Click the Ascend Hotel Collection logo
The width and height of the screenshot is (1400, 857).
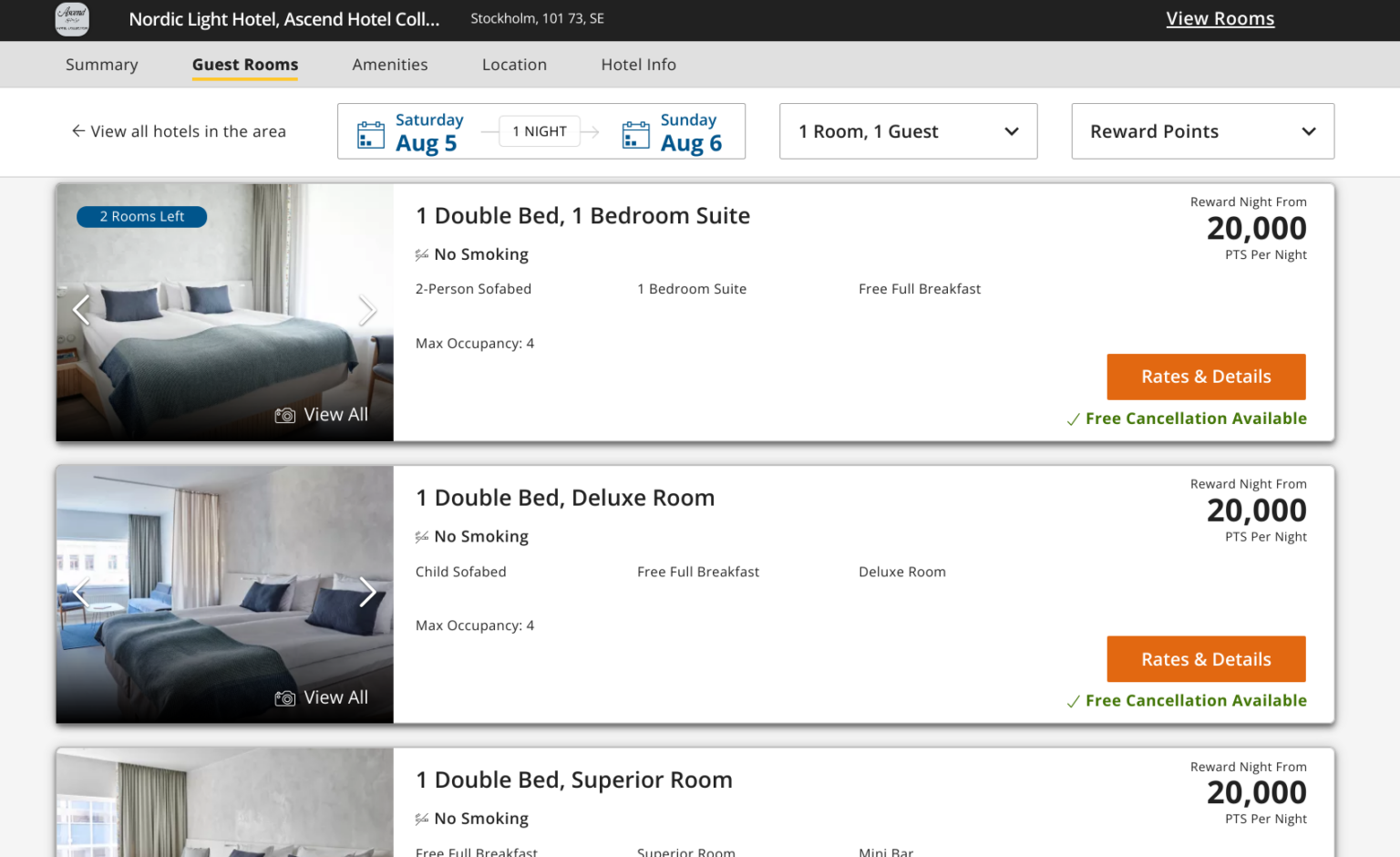coord(72,19)
